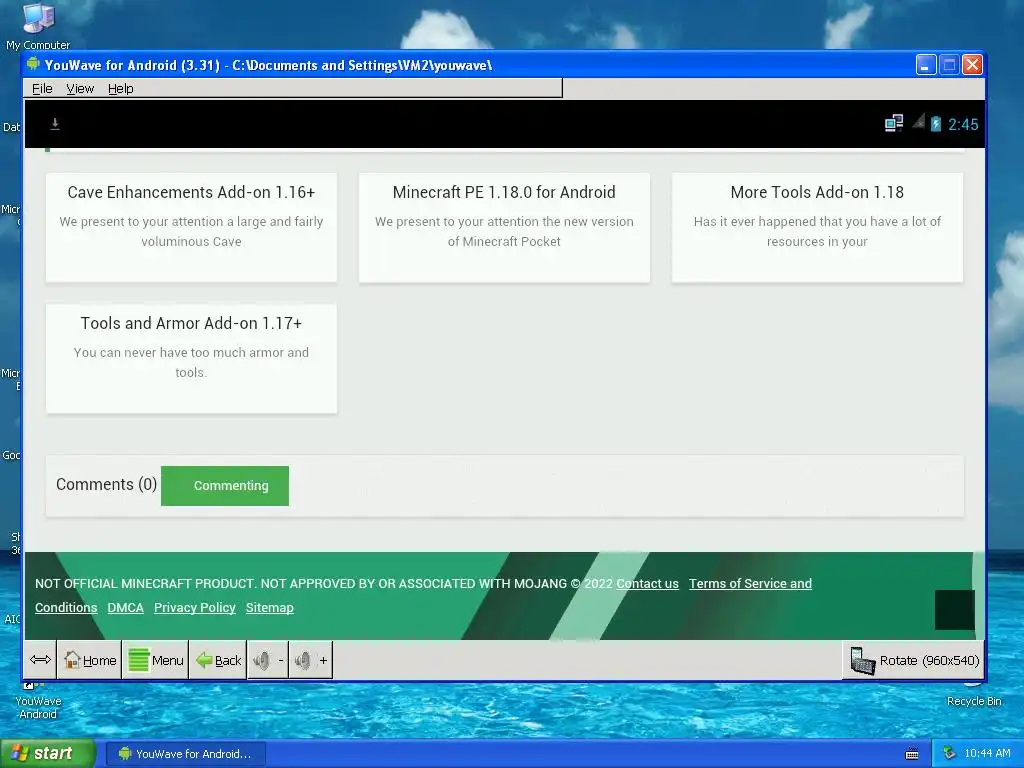1024x768 pixels.
Task: Open the Windows Start menu
Action: (x=47, y=753)
